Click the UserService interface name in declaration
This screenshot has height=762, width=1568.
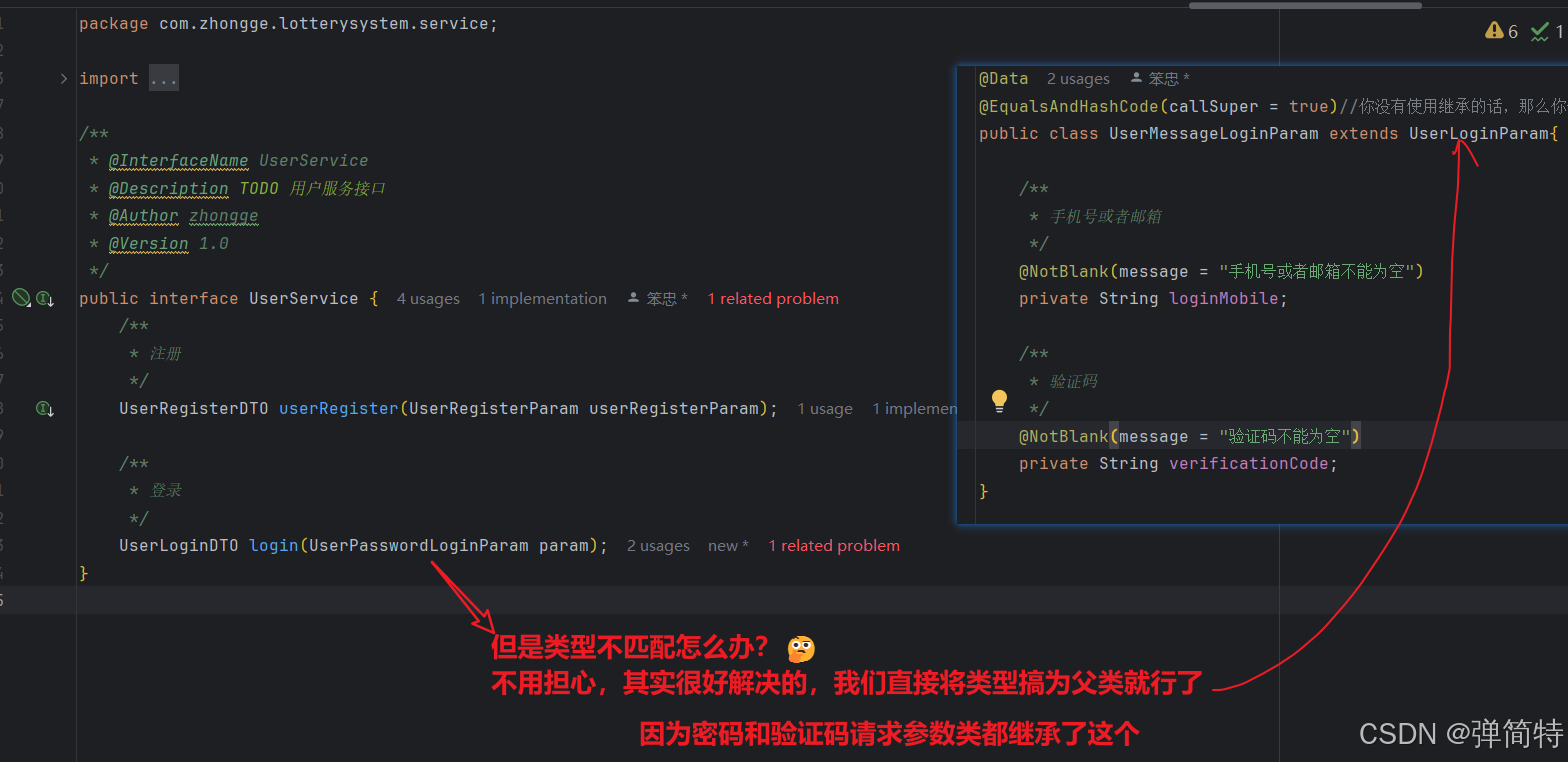click(x=304, y=298)
